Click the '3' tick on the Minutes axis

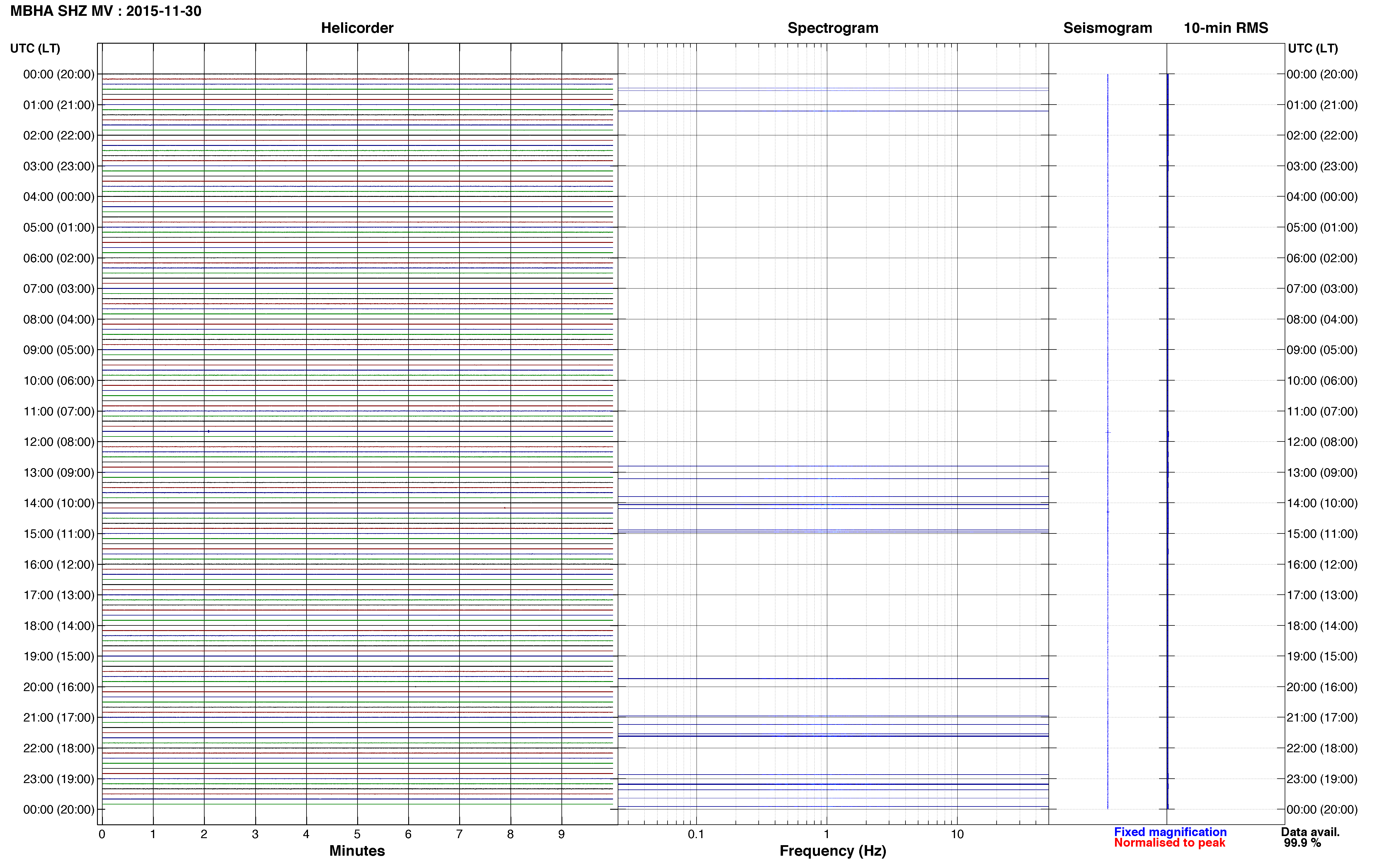(x=255, y=834)
